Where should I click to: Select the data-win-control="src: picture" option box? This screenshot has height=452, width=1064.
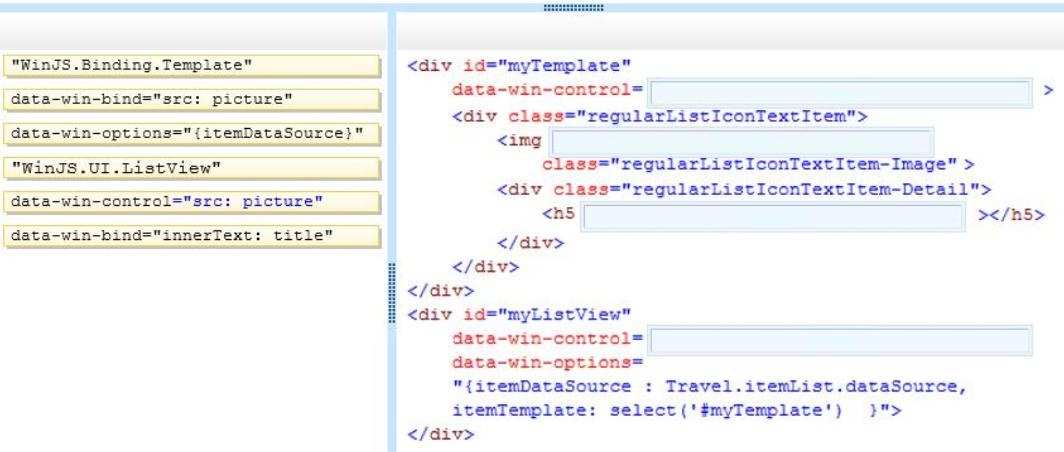[191, 202]
